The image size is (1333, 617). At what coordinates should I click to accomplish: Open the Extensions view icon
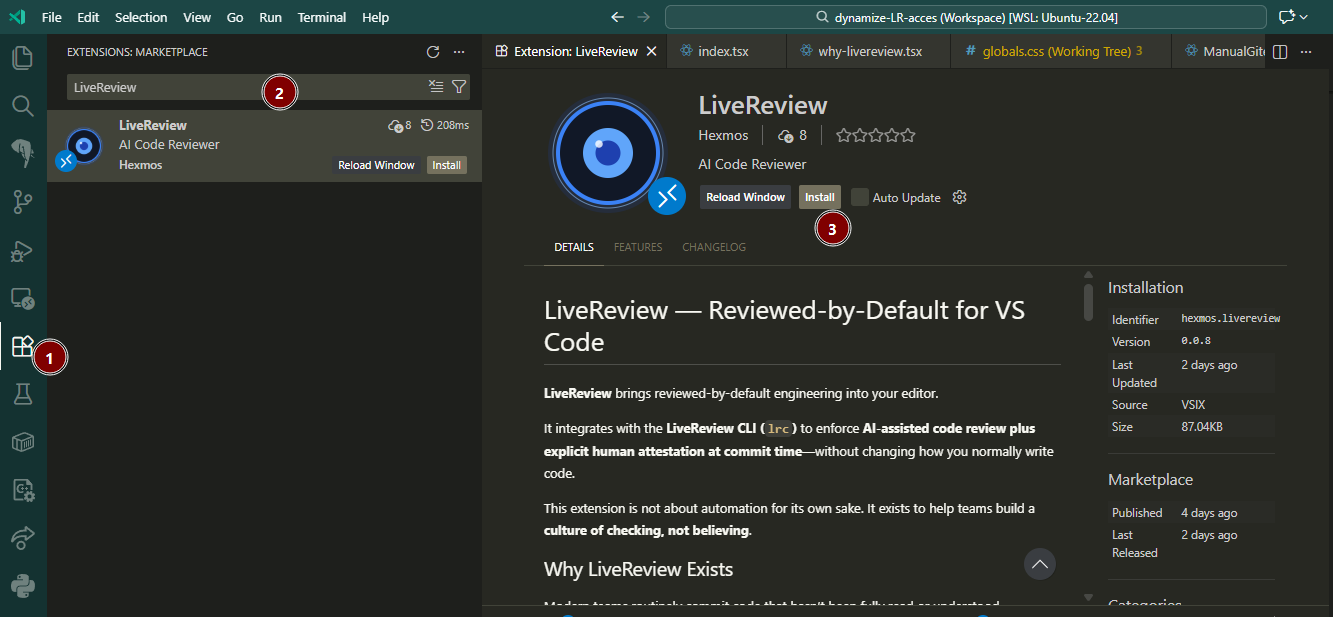point(22,347)
